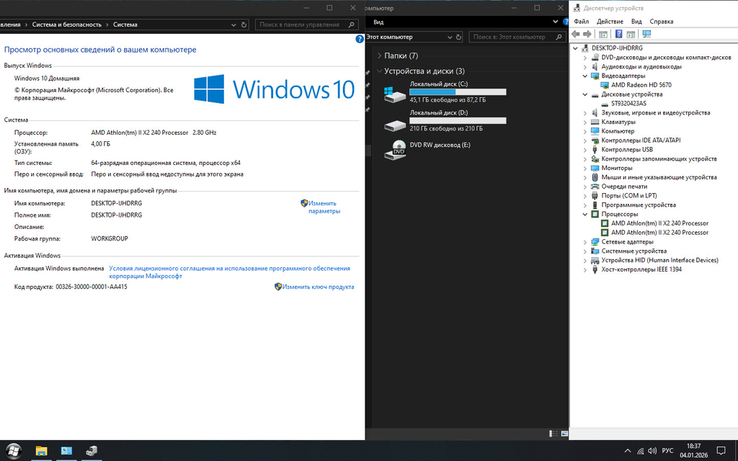
Task: Click the Forward arrow in Device Manager toolbar
Action: [x=587, y=34]
